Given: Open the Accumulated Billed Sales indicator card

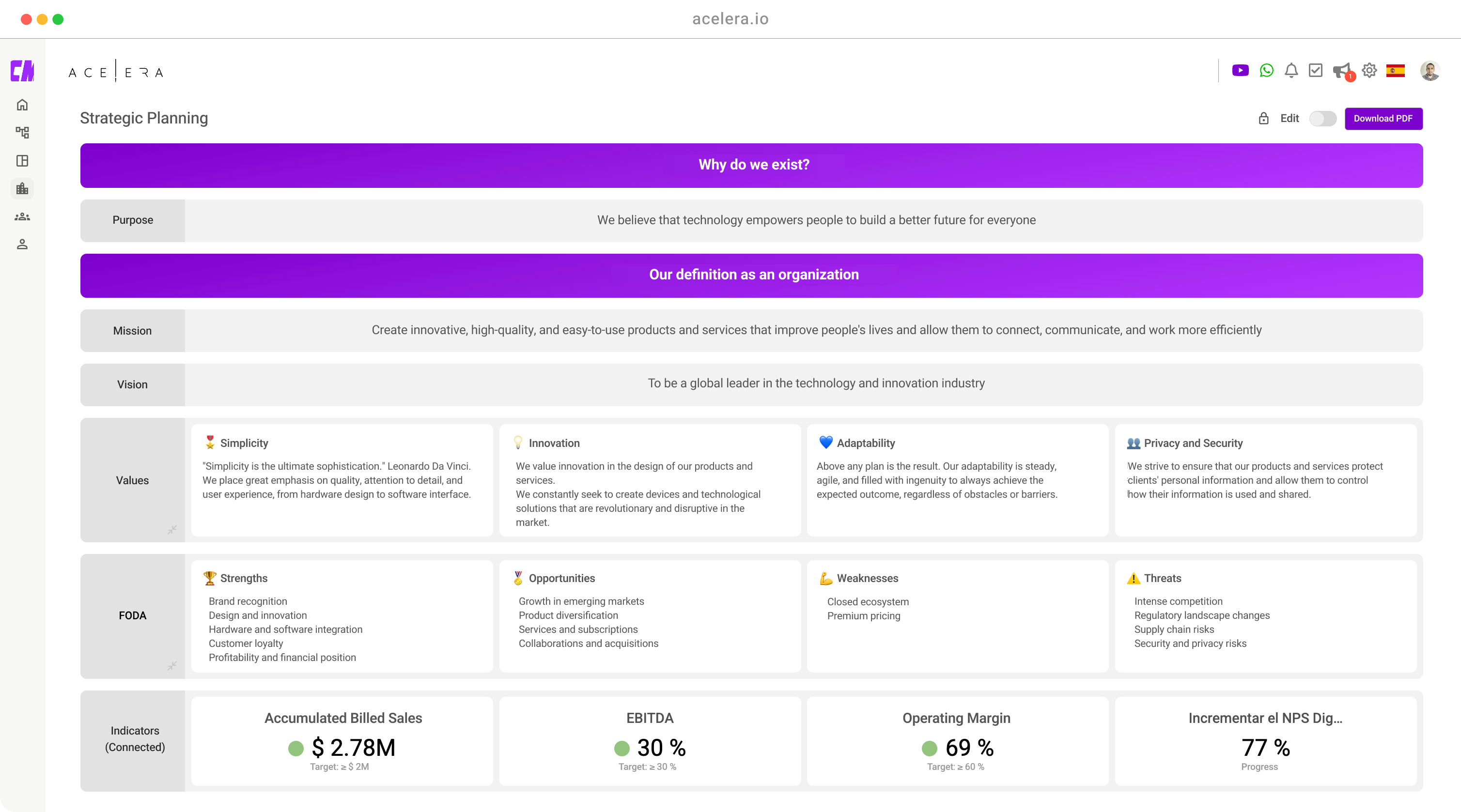Looking at the screenshot, I should [342, 740].
